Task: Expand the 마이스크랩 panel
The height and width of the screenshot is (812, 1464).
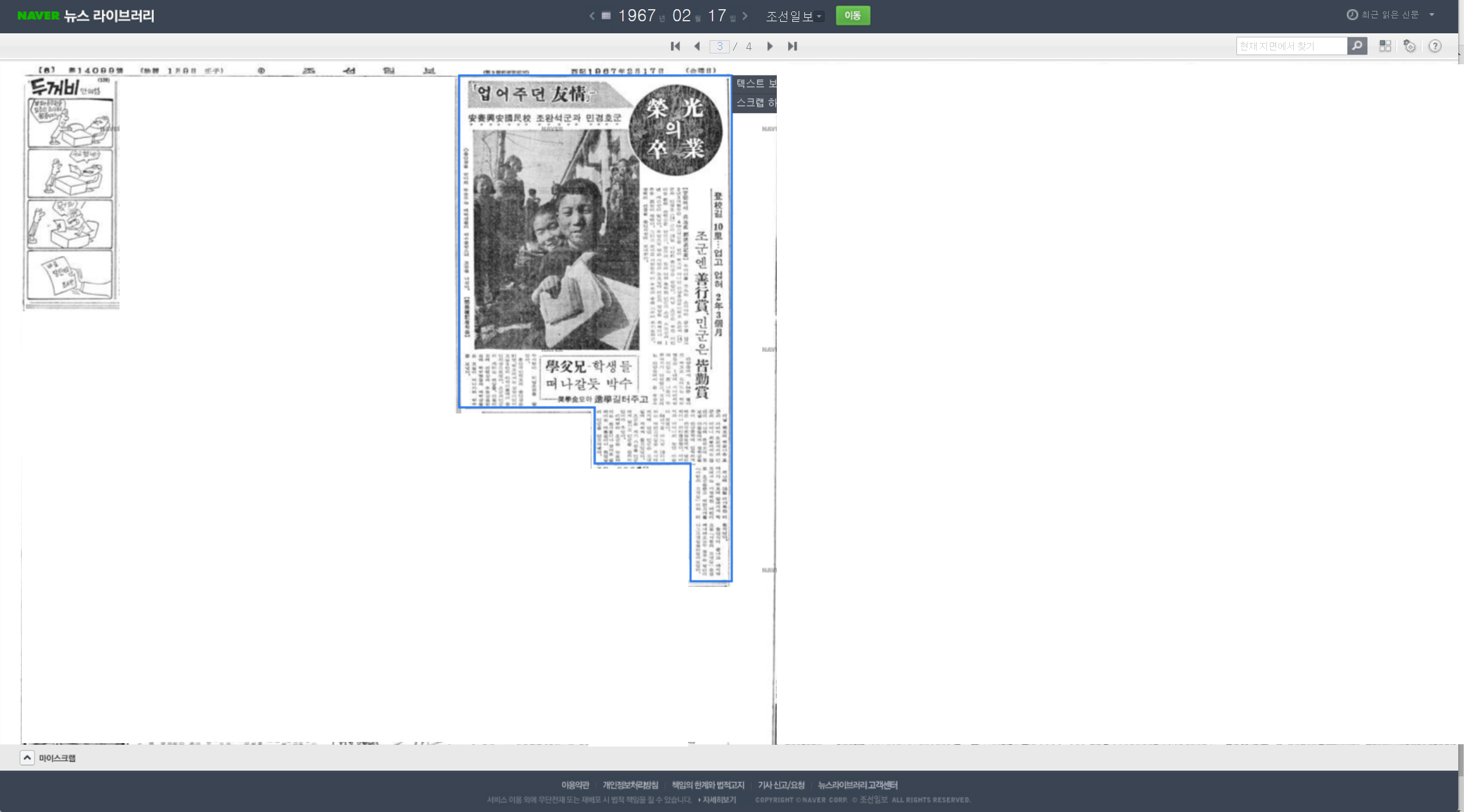Action: (x=27, y=757)
